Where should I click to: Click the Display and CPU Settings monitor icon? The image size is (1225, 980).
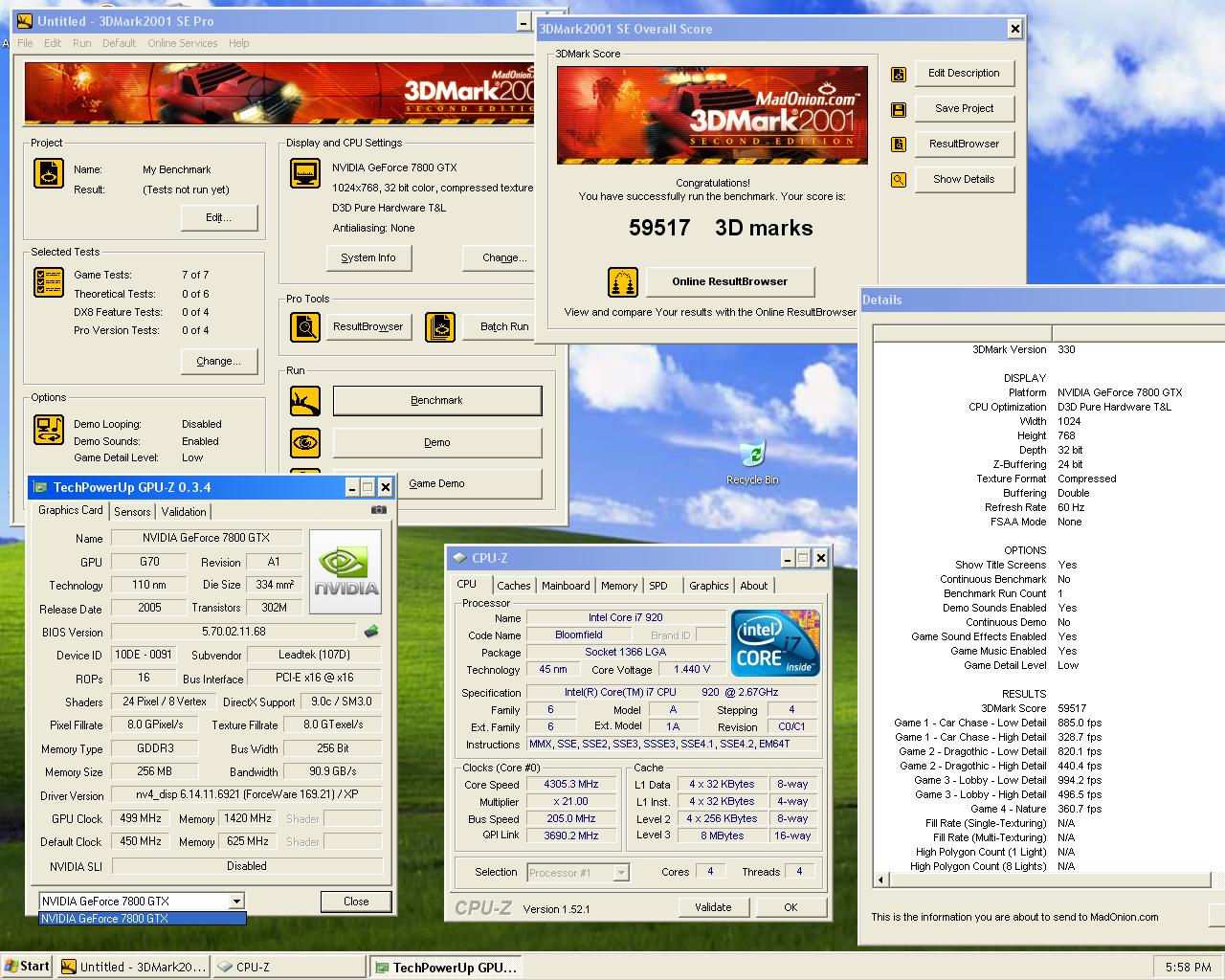pos(305,173)
